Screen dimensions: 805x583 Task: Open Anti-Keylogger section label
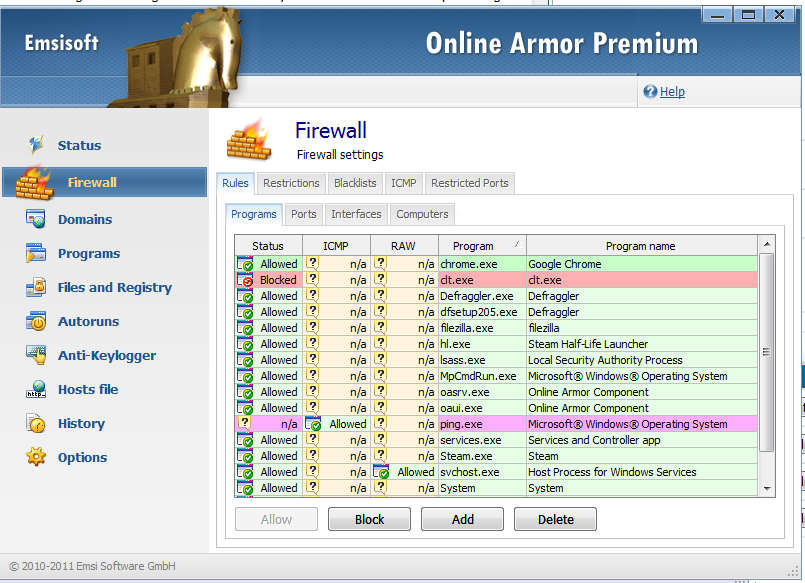(107, 355)
